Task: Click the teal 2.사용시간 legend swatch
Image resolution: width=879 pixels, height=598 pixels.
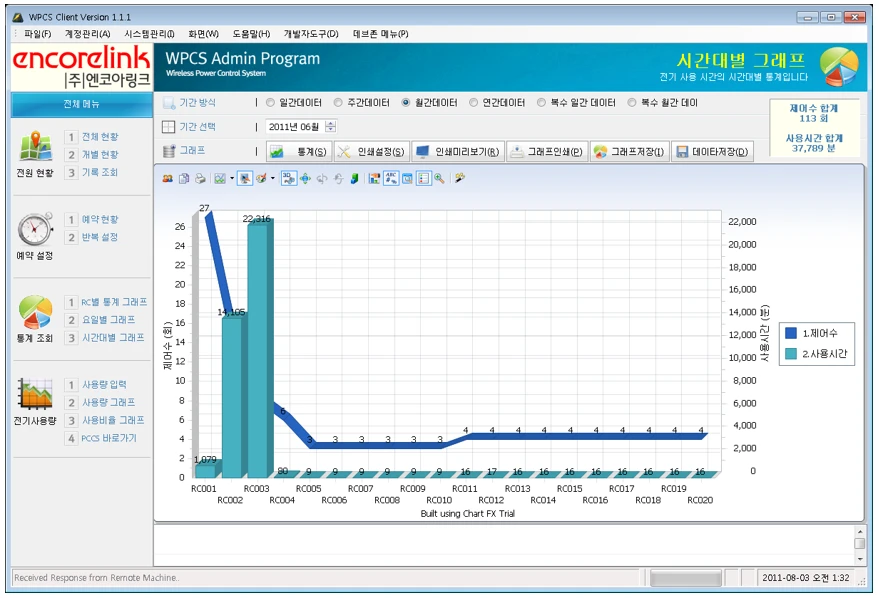Action: pyautogui.click(x=791, y=354)
